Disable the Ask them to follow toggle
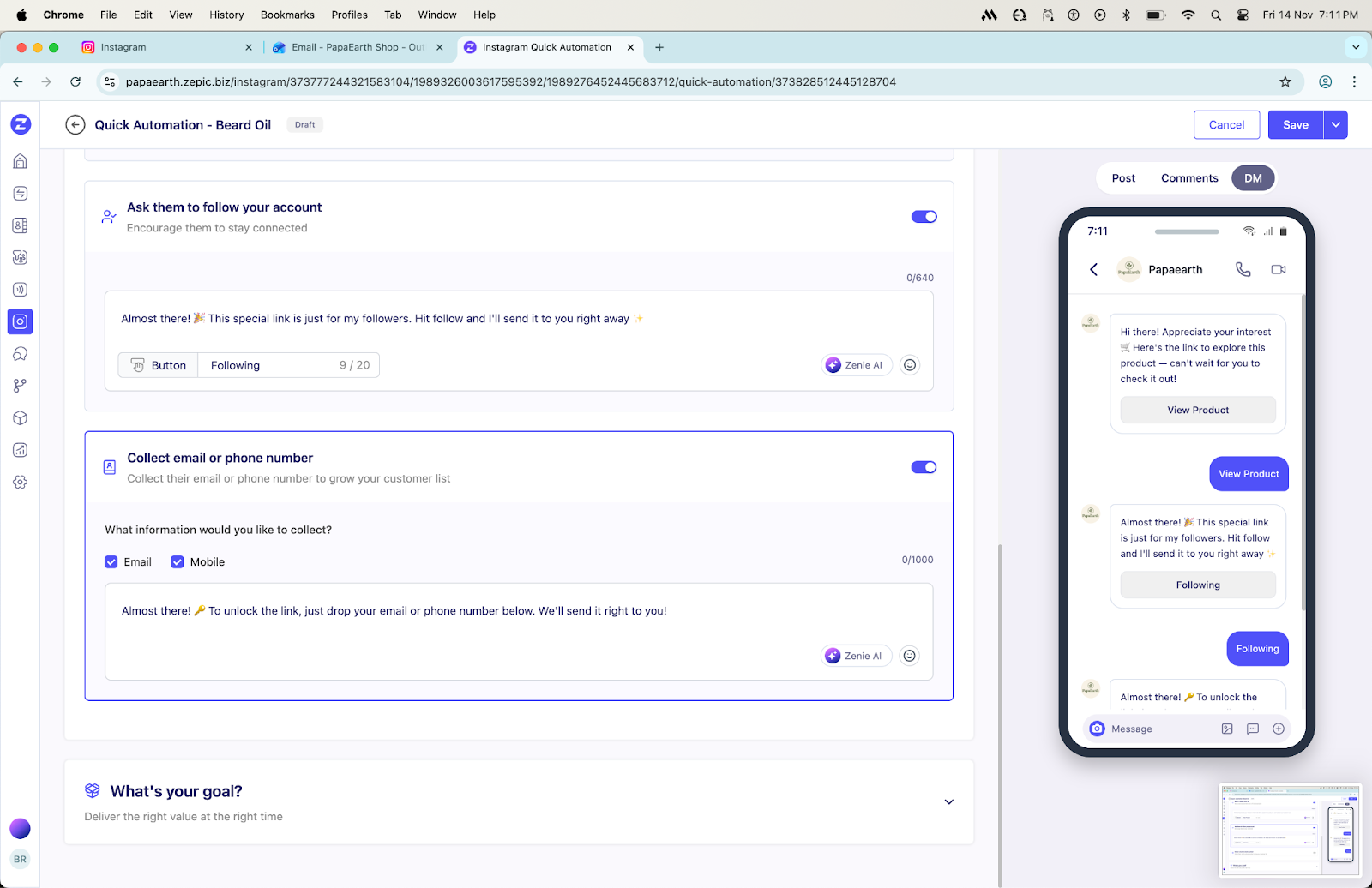This screenshot has height=888, width=1372. point(924,217)
